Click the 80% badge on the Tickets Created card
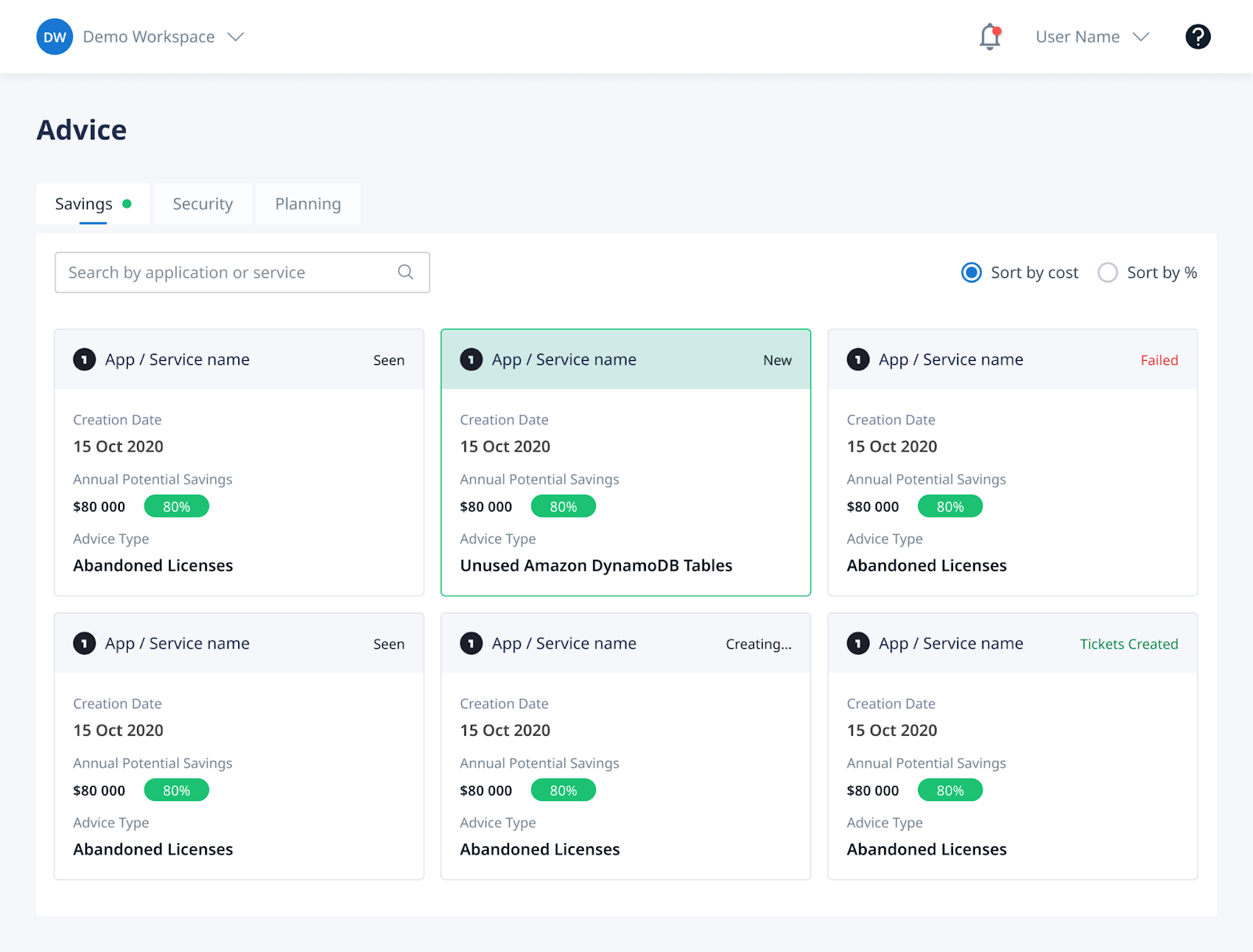The image size is (1253, 952). pos(950,791)
